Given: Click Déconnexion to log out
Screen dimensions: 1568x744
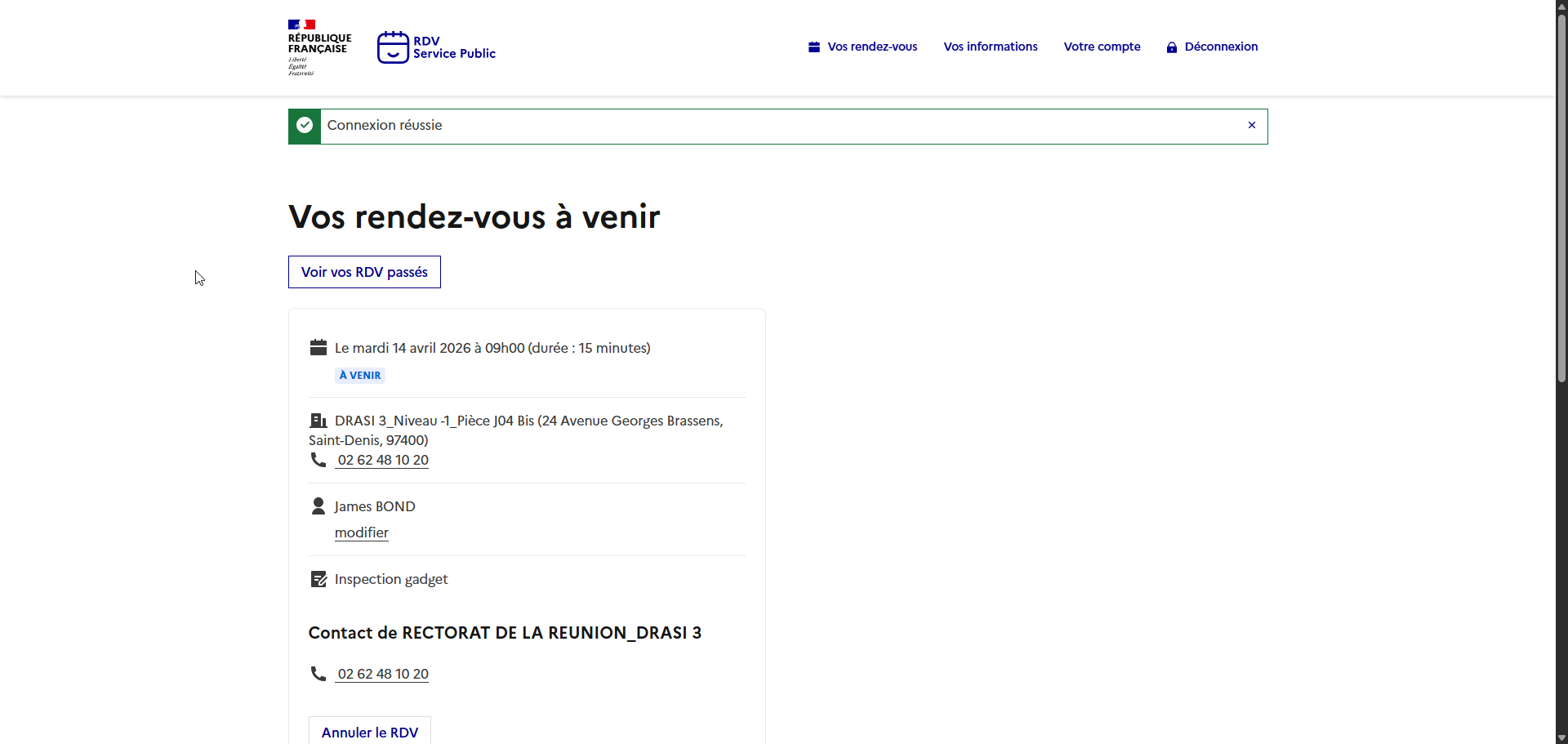Looking at the screenshot, I should [x=1212, y=47].
